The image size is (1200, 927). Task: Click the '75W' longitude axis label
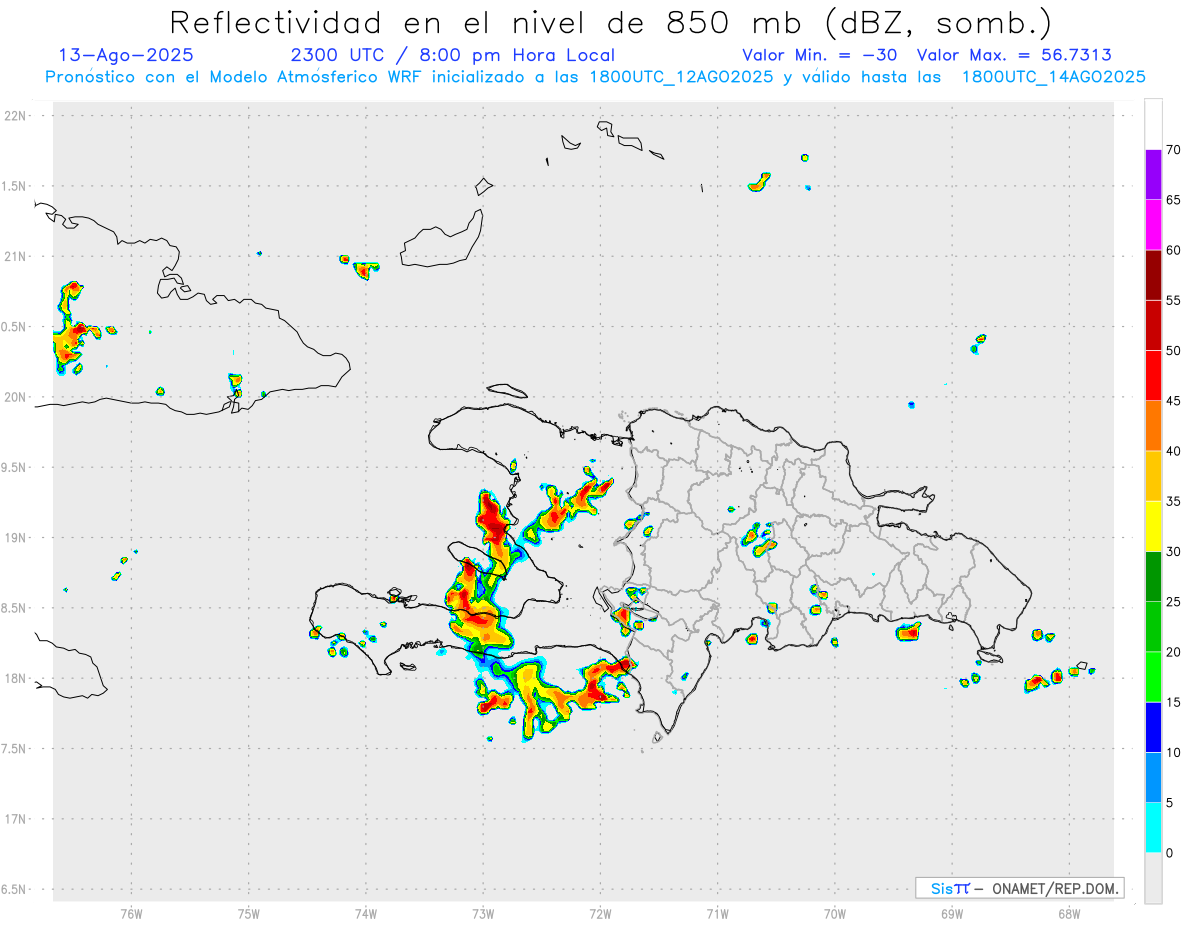click(249, 913)
